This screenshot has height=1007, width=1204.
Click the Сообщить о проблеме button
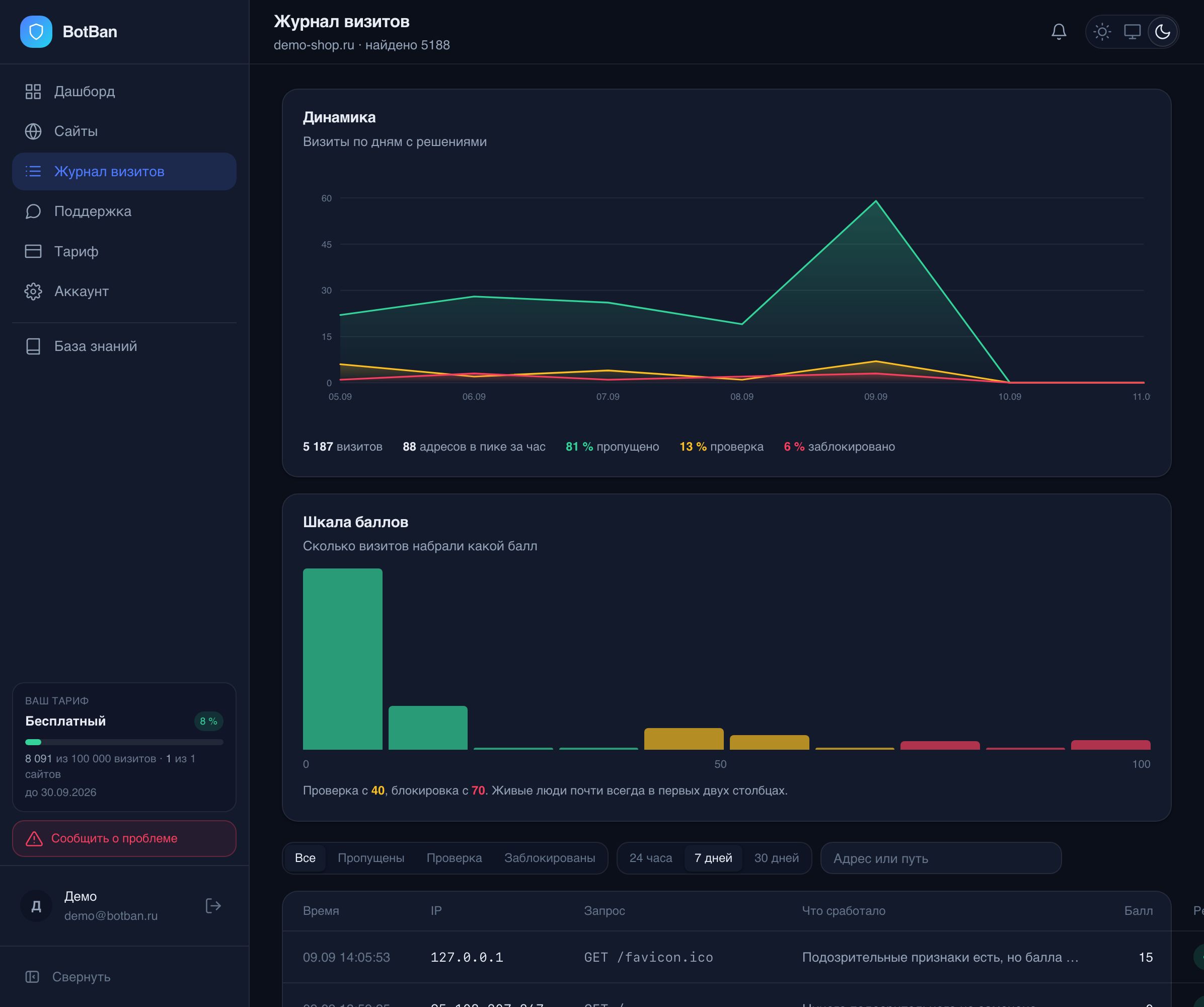[124, 838]
